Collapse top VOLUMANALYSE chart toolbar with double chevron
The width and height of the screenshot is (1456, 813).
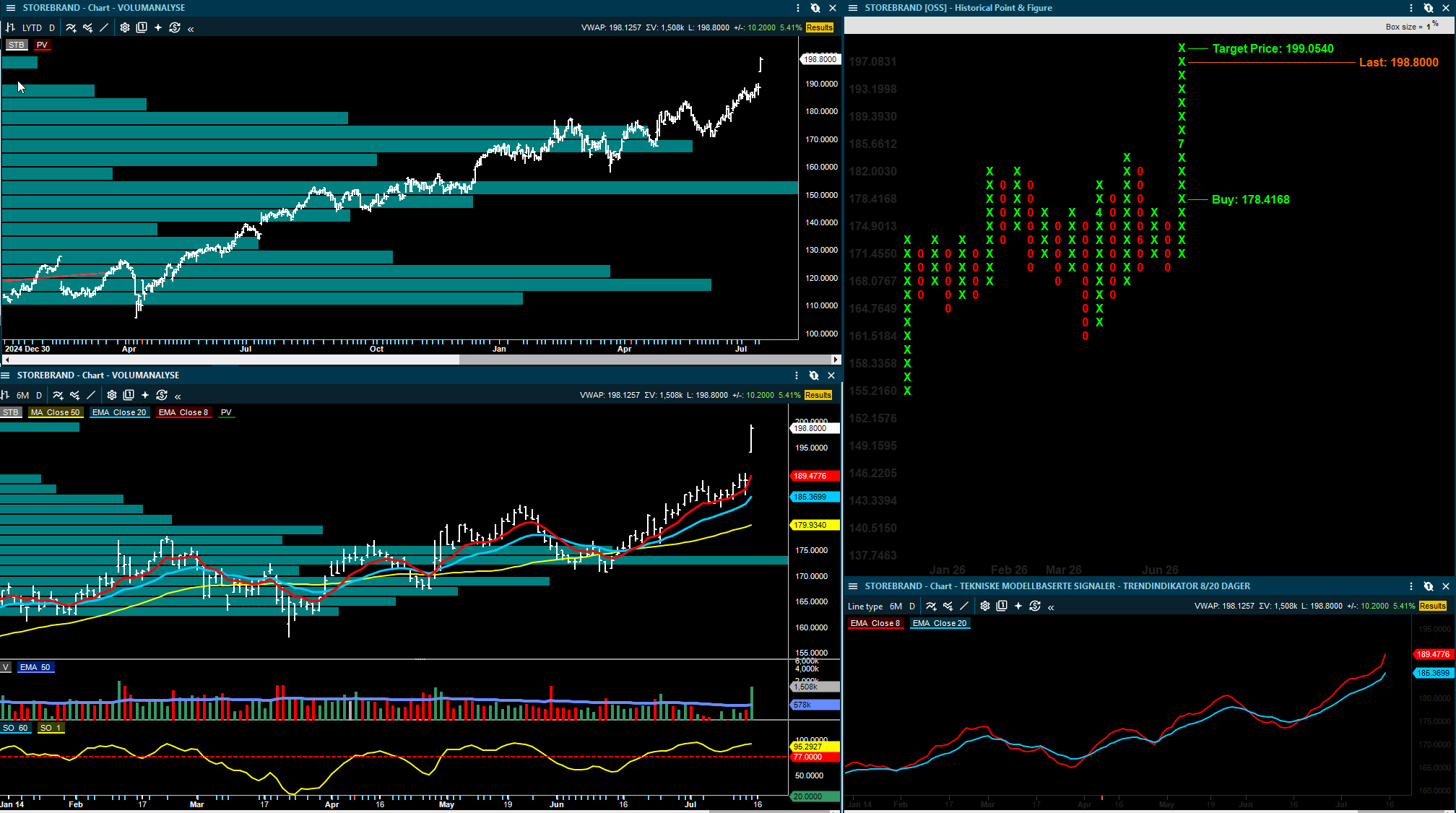[x=191, y=29]
